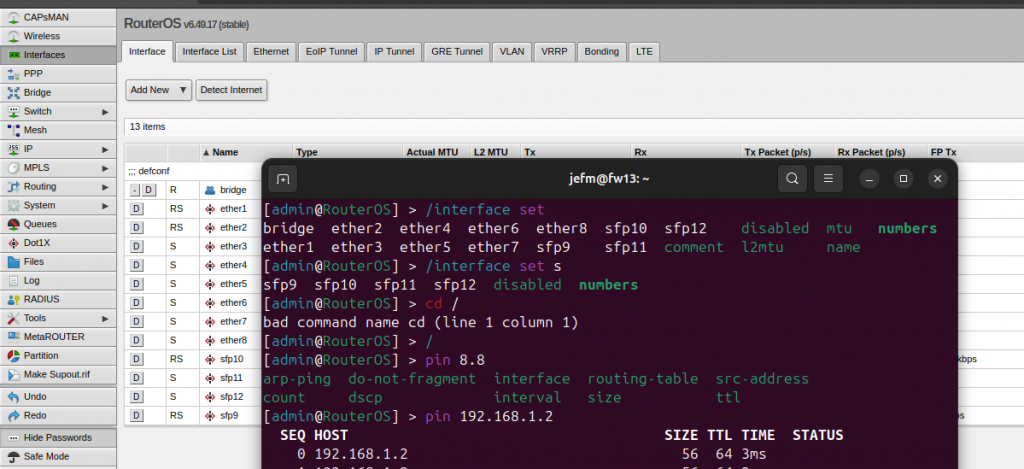Click the Interfaces sidebar icon
Viewport: 1024px width, 469px height.
[13, 55]
